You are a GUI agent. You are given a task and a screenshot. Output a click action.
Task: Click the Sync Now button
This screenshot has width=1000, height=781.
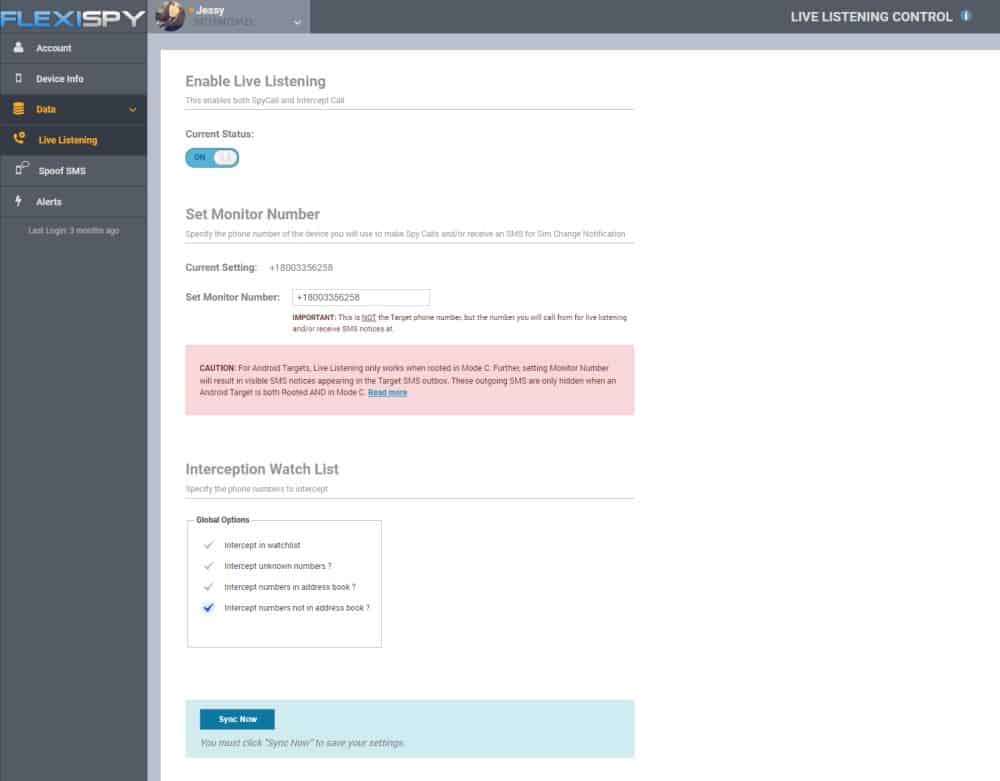click(237, 719)
